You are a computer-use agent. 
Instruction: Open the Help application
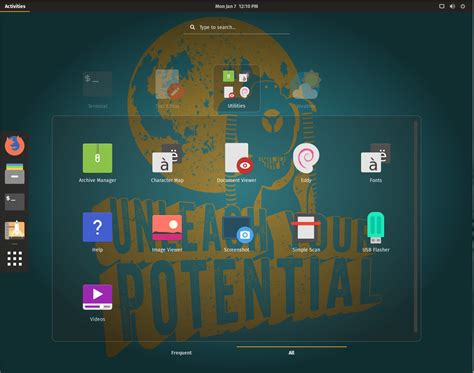[x=97, y=232]
